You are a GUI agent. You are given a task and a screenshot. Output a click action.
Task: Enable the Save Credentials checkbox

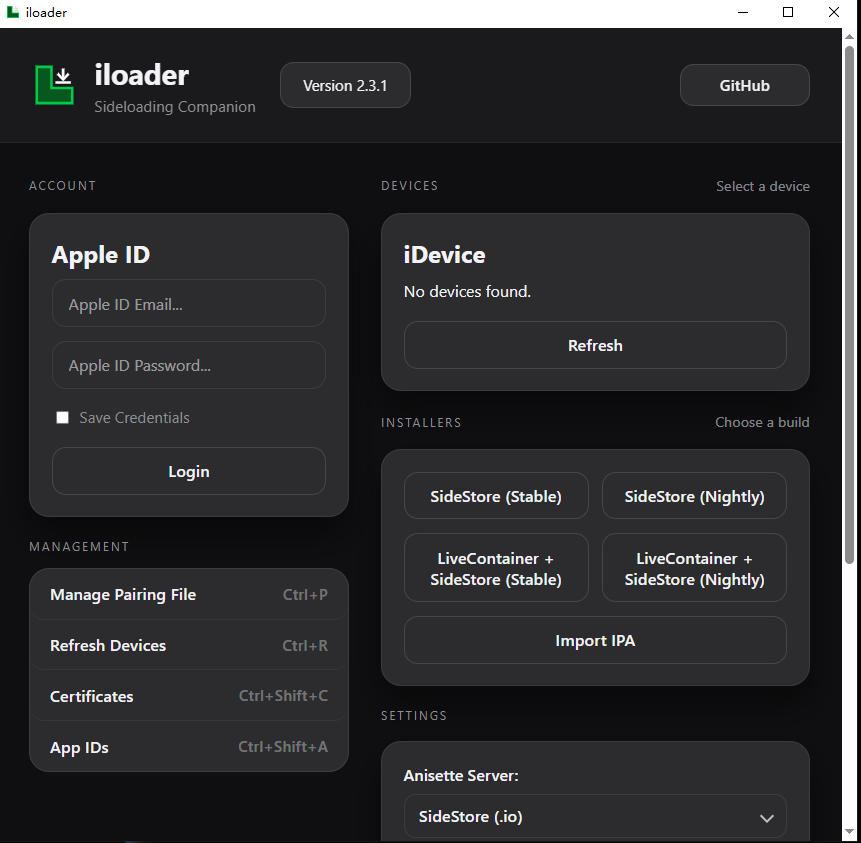(x=63, y=418)
